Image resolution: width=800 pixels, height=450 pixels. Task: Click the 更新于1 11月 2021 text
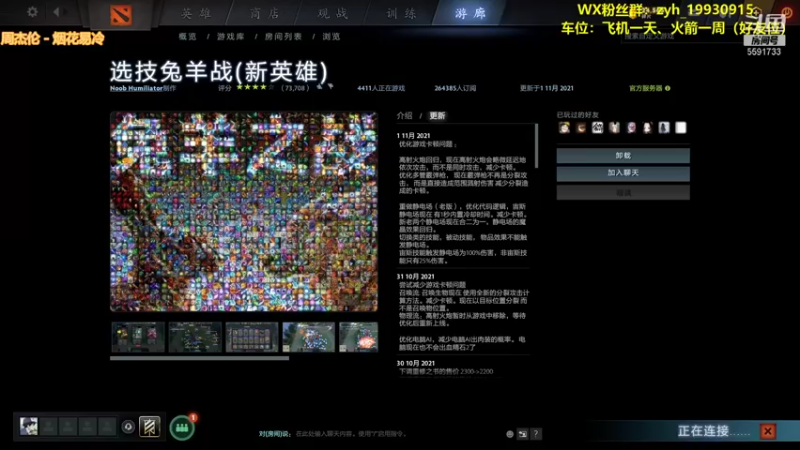tap(546, 88)
